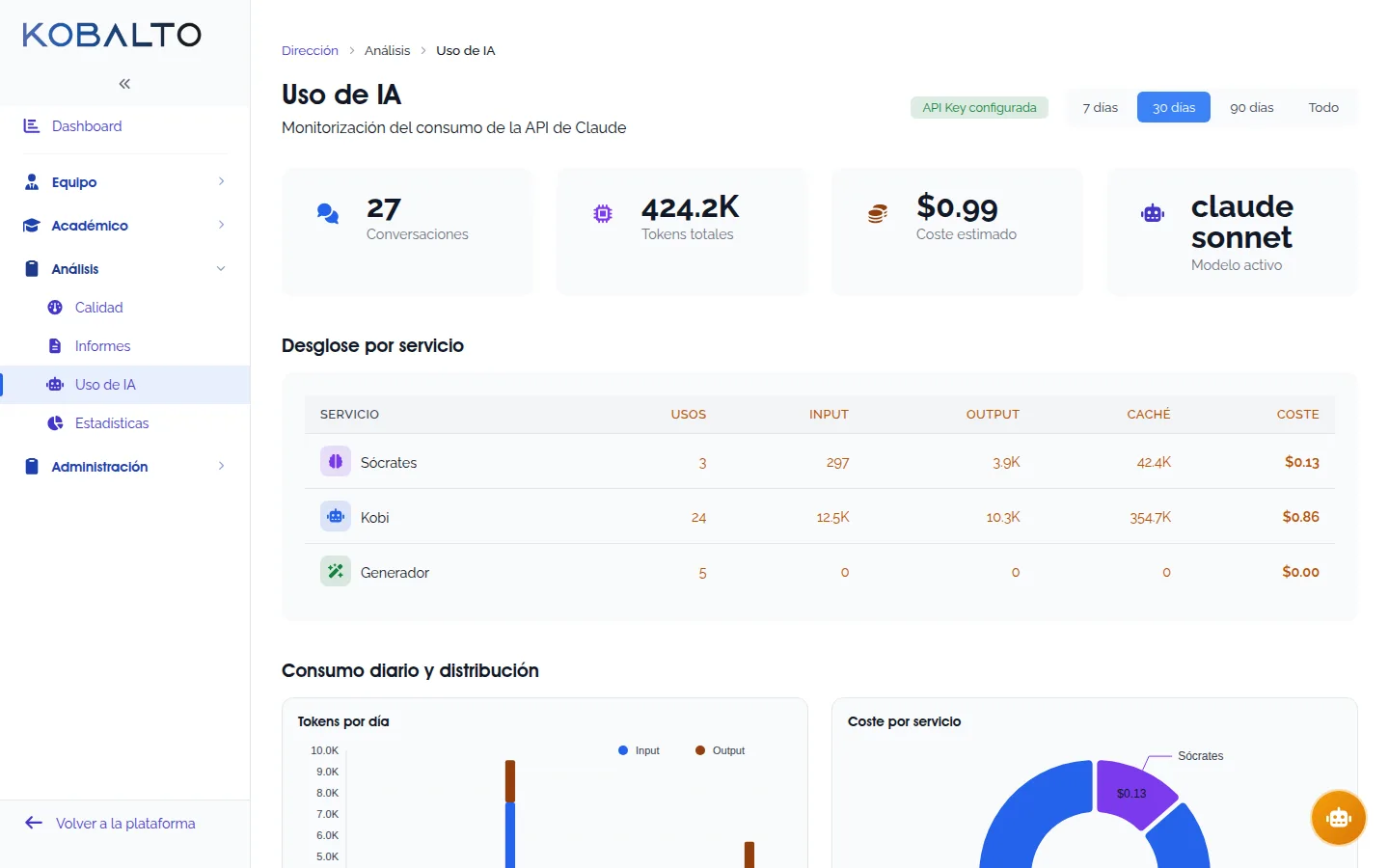Click the Output column header
This screenshot has height=868, width=1389.
tap(993, 414)
